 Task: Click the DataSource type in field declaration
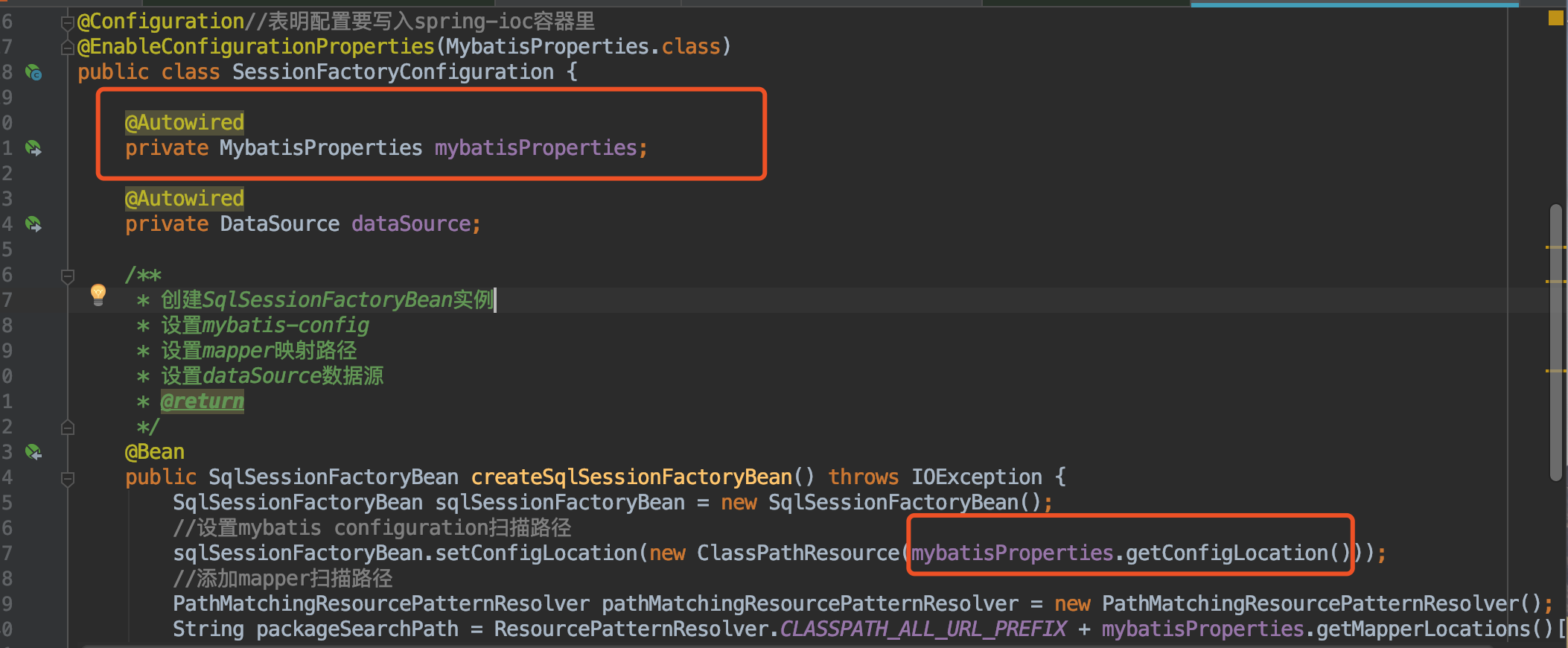pos(280,224)
